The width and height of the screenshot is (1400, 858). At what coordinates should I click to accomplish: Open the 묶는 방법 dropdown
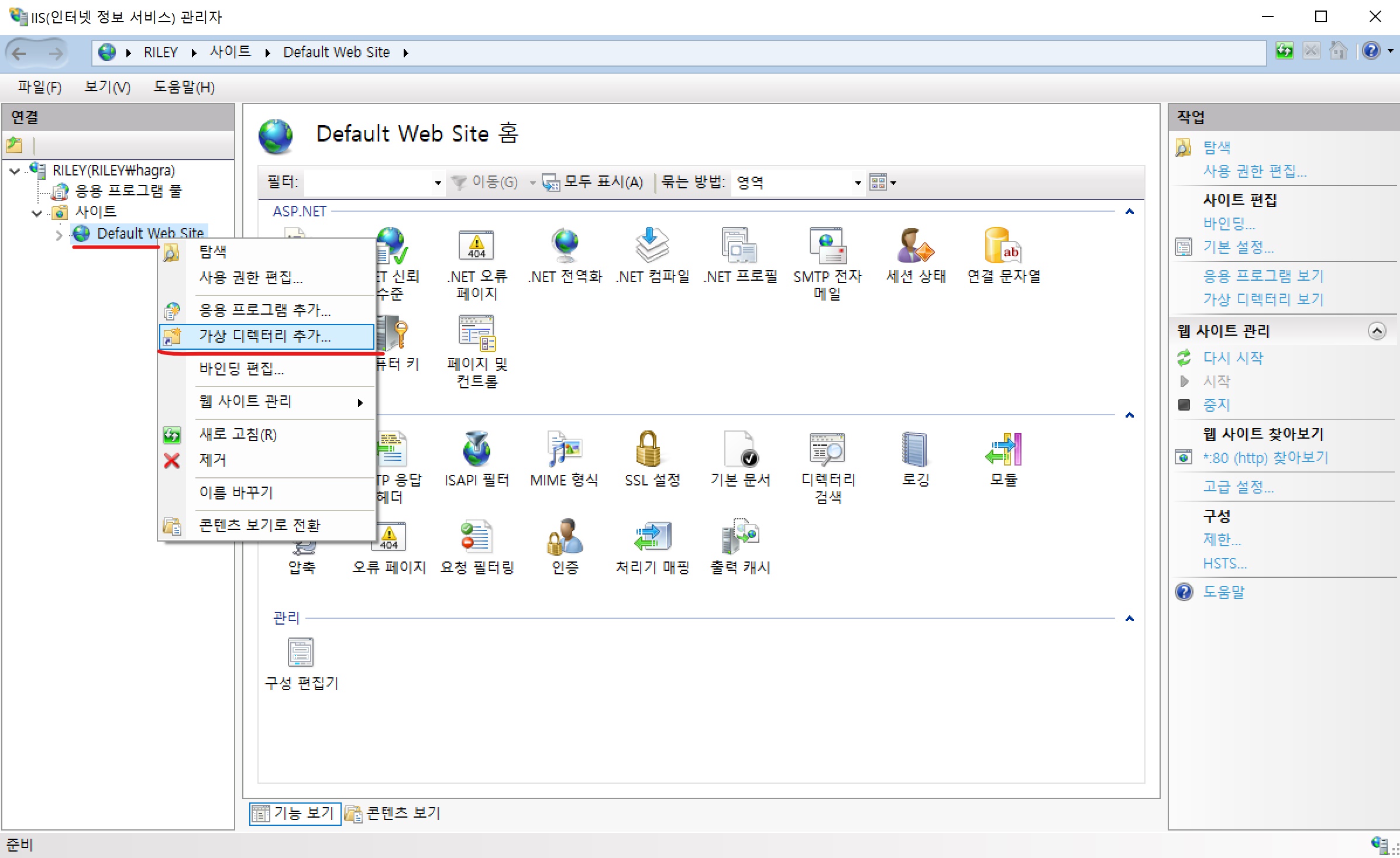click(x=858, y=182)
